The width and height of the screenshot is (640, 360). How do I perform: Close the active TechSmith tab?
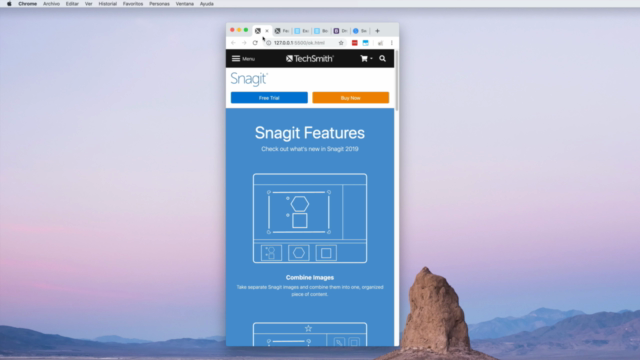[x=267, y=31]
